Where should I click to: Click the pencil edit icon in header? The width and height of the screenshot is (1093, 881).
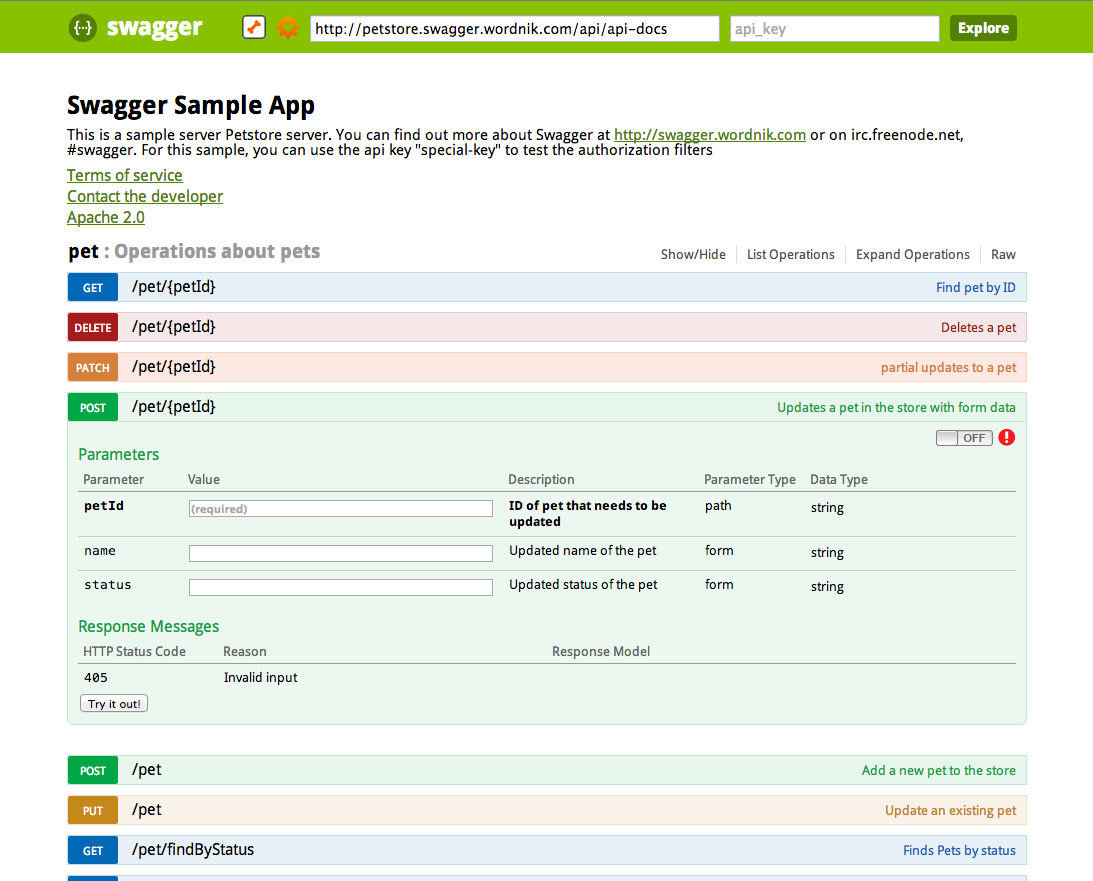pos(254,28)
